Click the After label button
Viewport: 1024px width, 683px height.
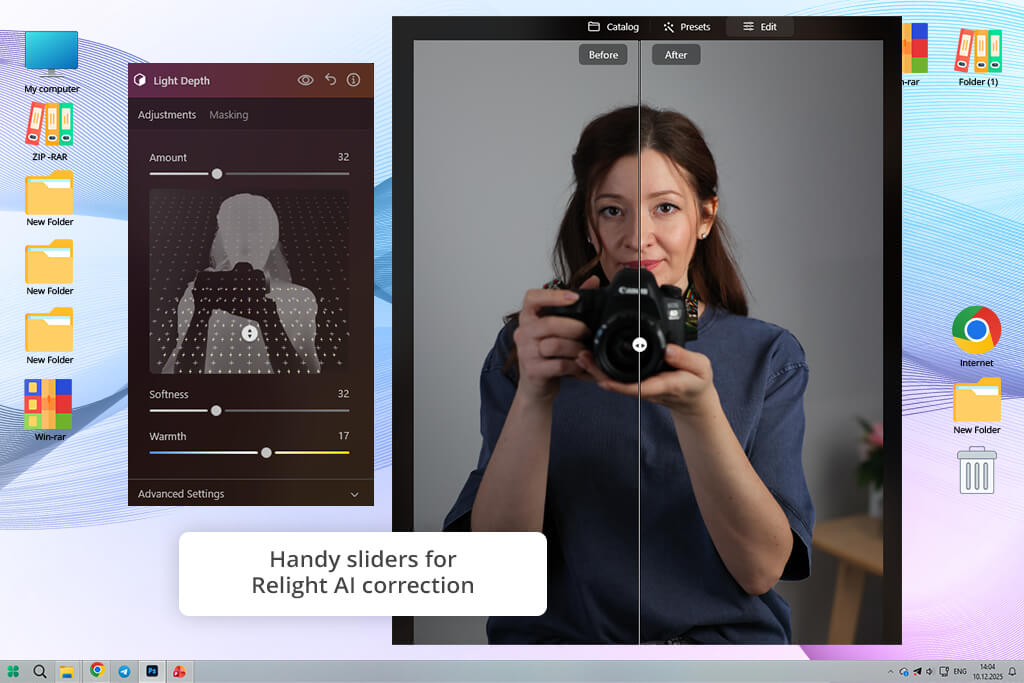(676, 55)
